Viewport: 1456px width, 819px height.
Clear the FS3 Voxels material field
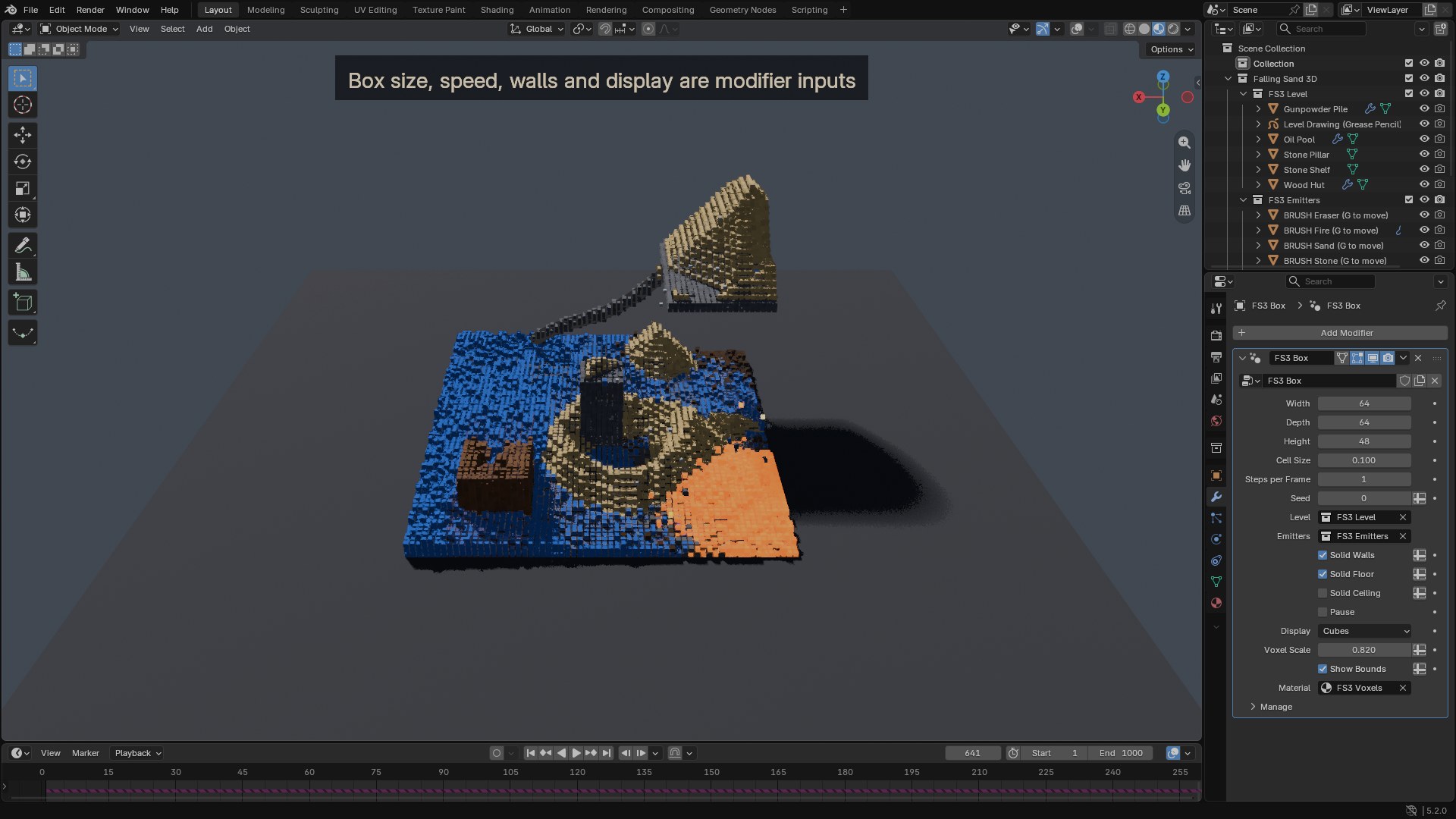tap(1403, 688)
